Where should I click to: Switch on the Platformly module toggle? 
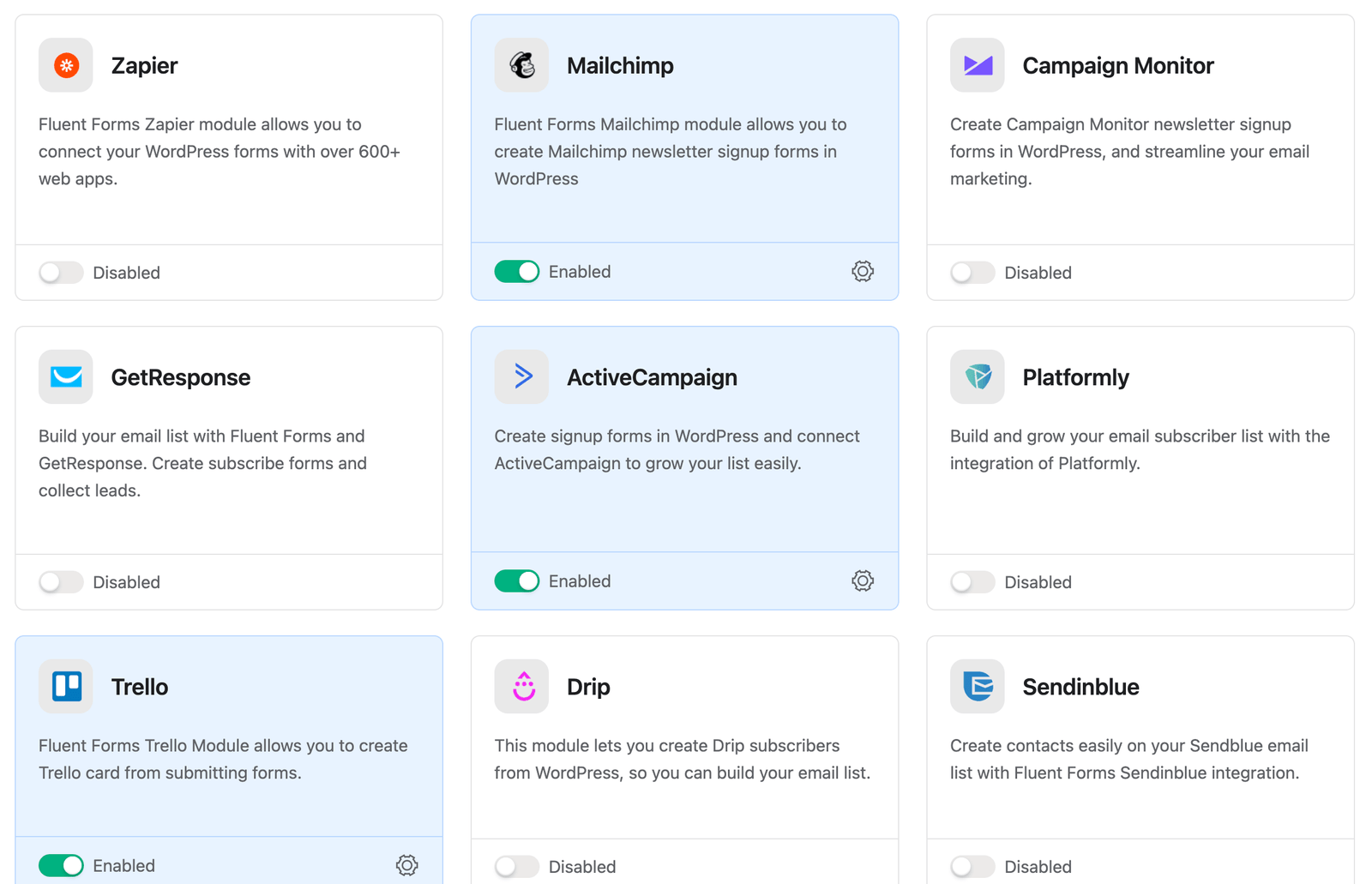[x=972, y=582]
